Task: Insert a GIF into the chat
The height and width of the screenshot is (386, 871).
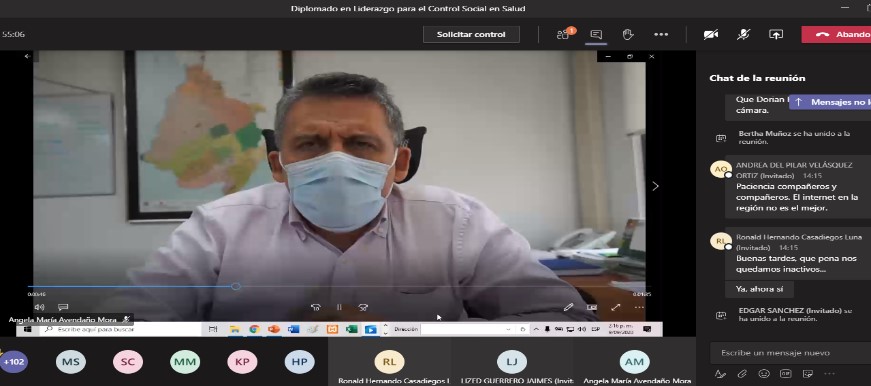Action: pos(785,374)
